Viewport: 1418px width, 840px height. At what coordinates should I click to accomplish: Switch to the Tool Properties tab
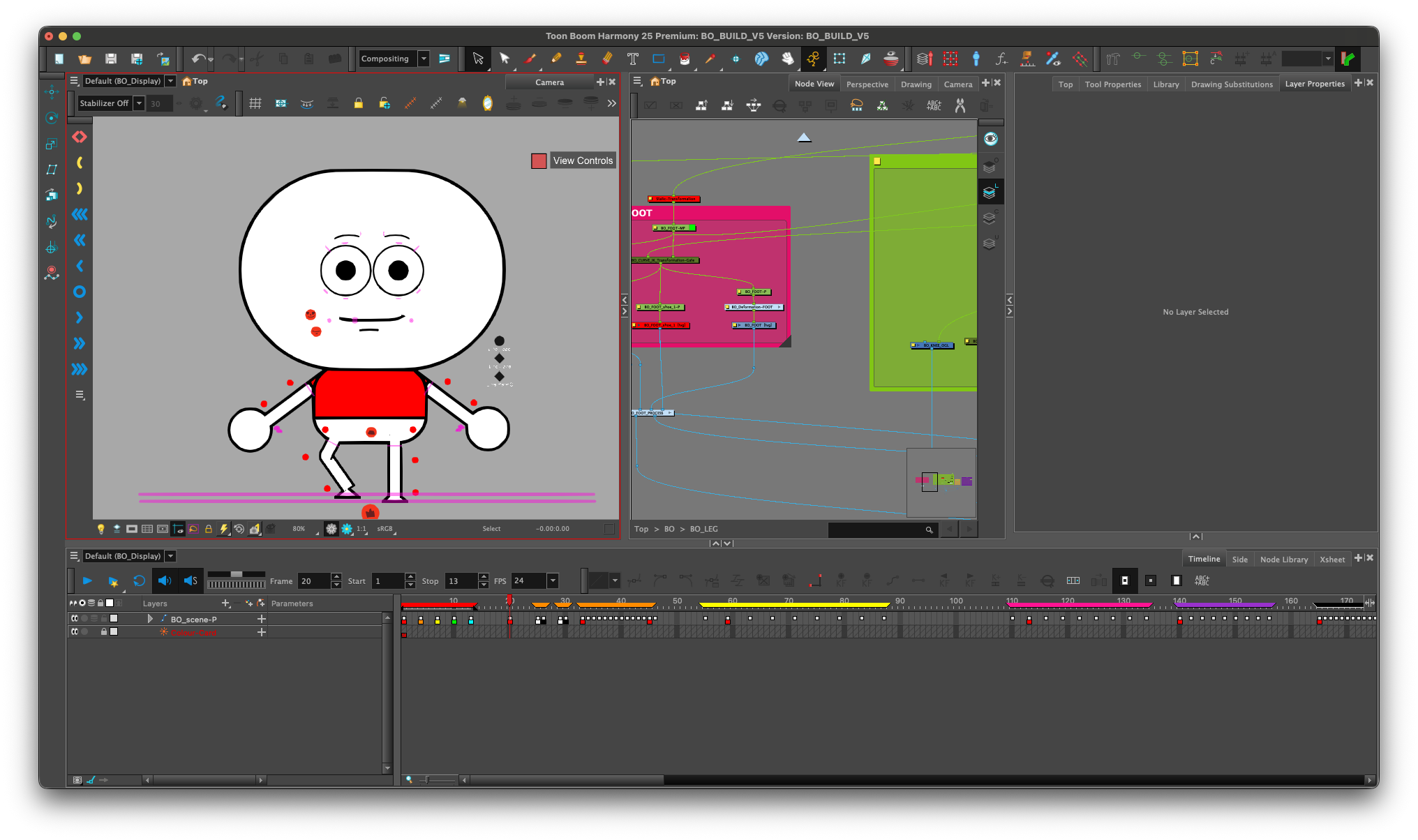tap(1112, 84)
